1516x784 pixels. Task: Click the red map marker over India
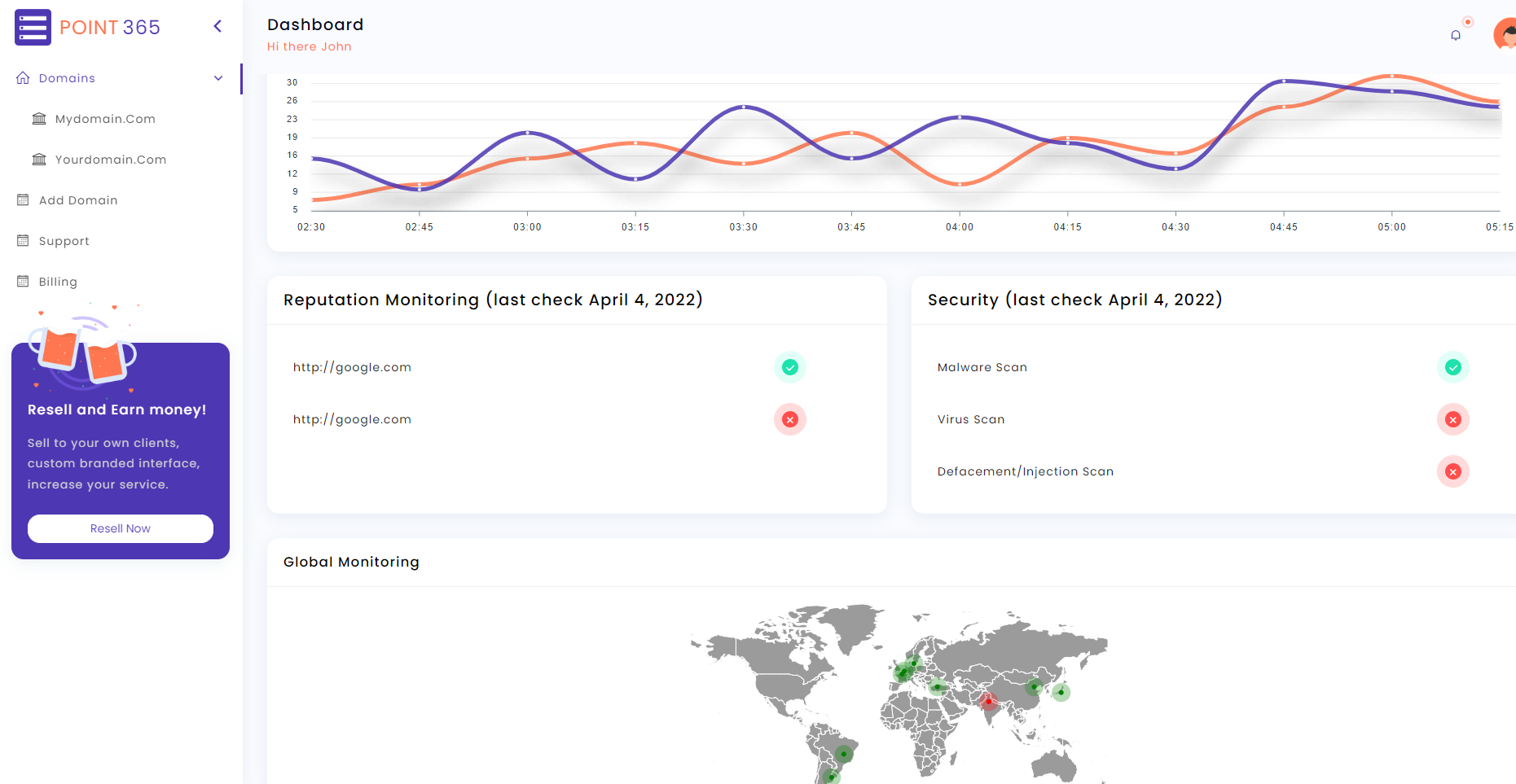coord(989,701)
